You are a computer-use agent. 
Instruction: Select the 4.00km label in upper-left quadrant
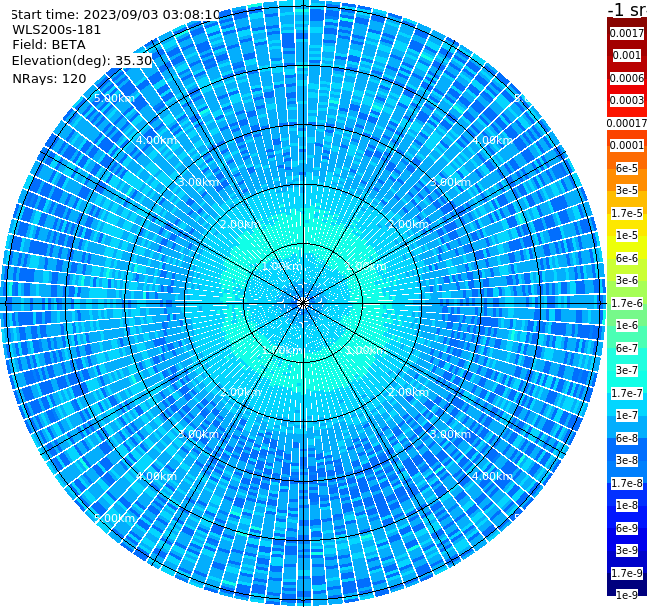tap(156, 140)
